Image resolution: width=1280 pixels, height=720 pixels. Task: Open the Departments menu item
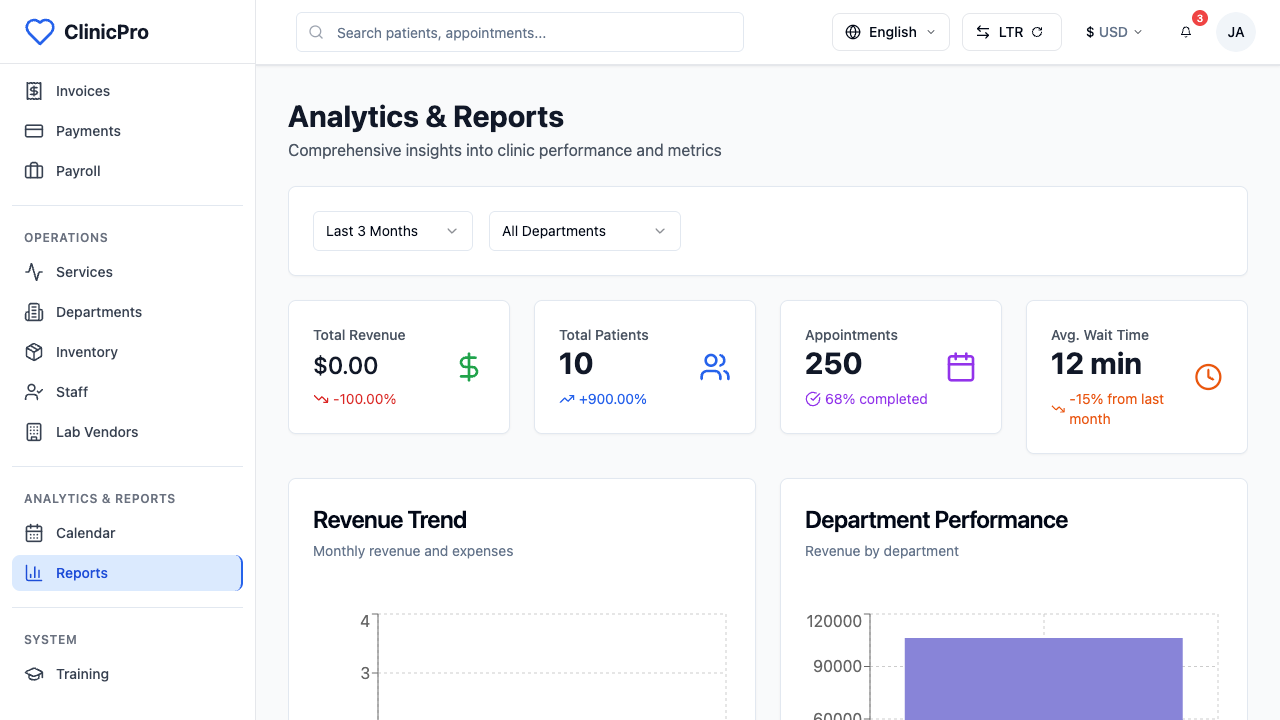click(x=128, y=312)
